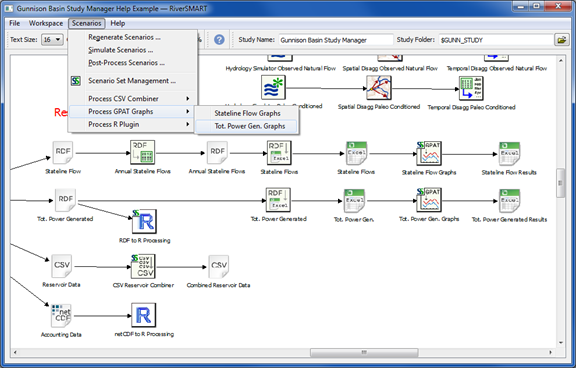The height and width of the screenshot is (368, 576).
Task: Click the CSV Reservoir Combiner icon
Action: click(x=143, y=266)
